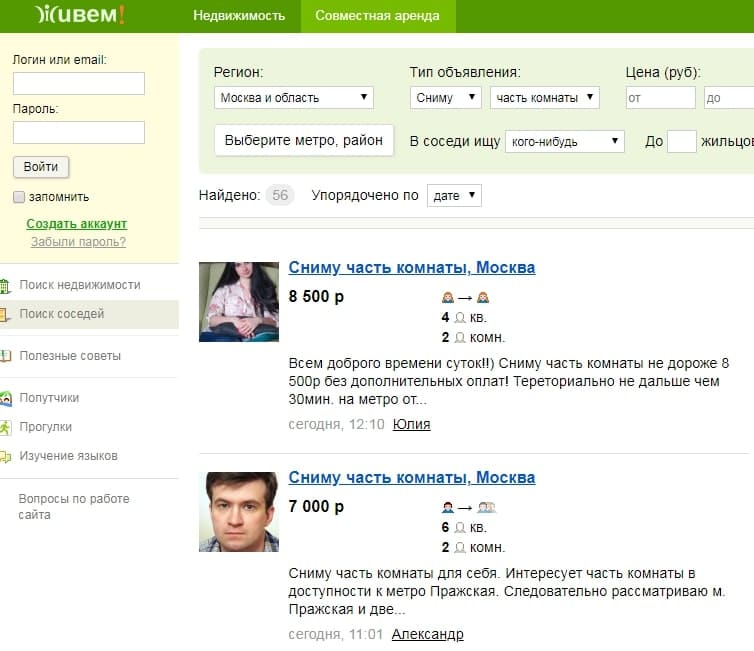The width and height of the screenshot is (754, 651).
Task: Open the кого-нибудь neighbor dropdown
Action: (564, 142)
